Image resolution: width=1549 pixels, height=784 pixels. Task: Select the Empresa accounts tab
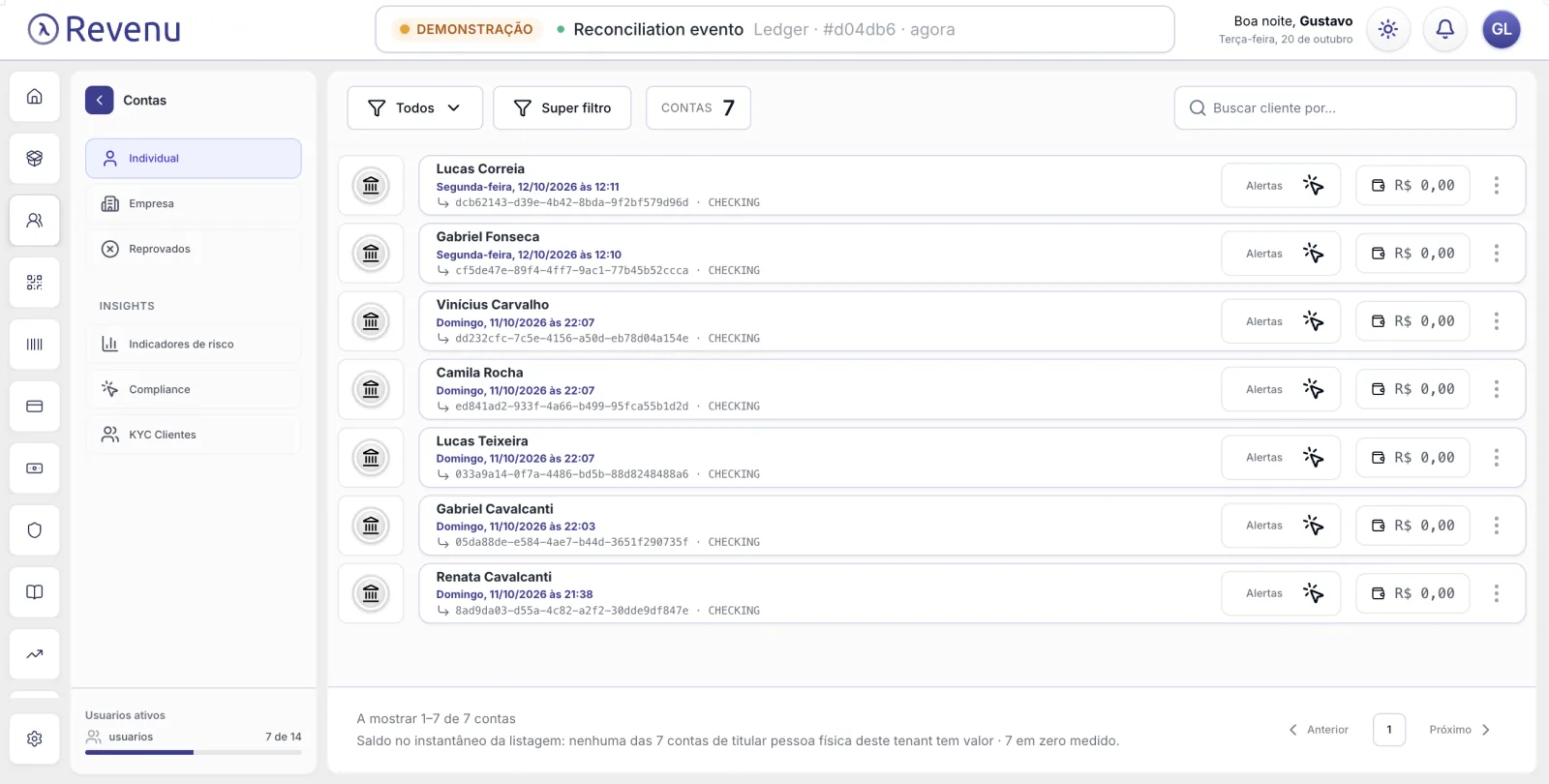(194, 204)
